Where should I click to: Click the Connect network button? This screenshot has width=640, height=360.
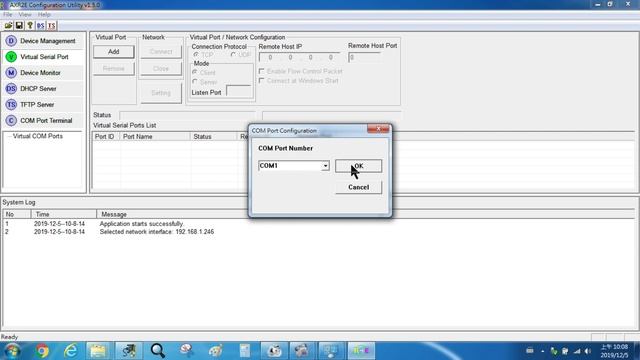(x=161, y=52)
